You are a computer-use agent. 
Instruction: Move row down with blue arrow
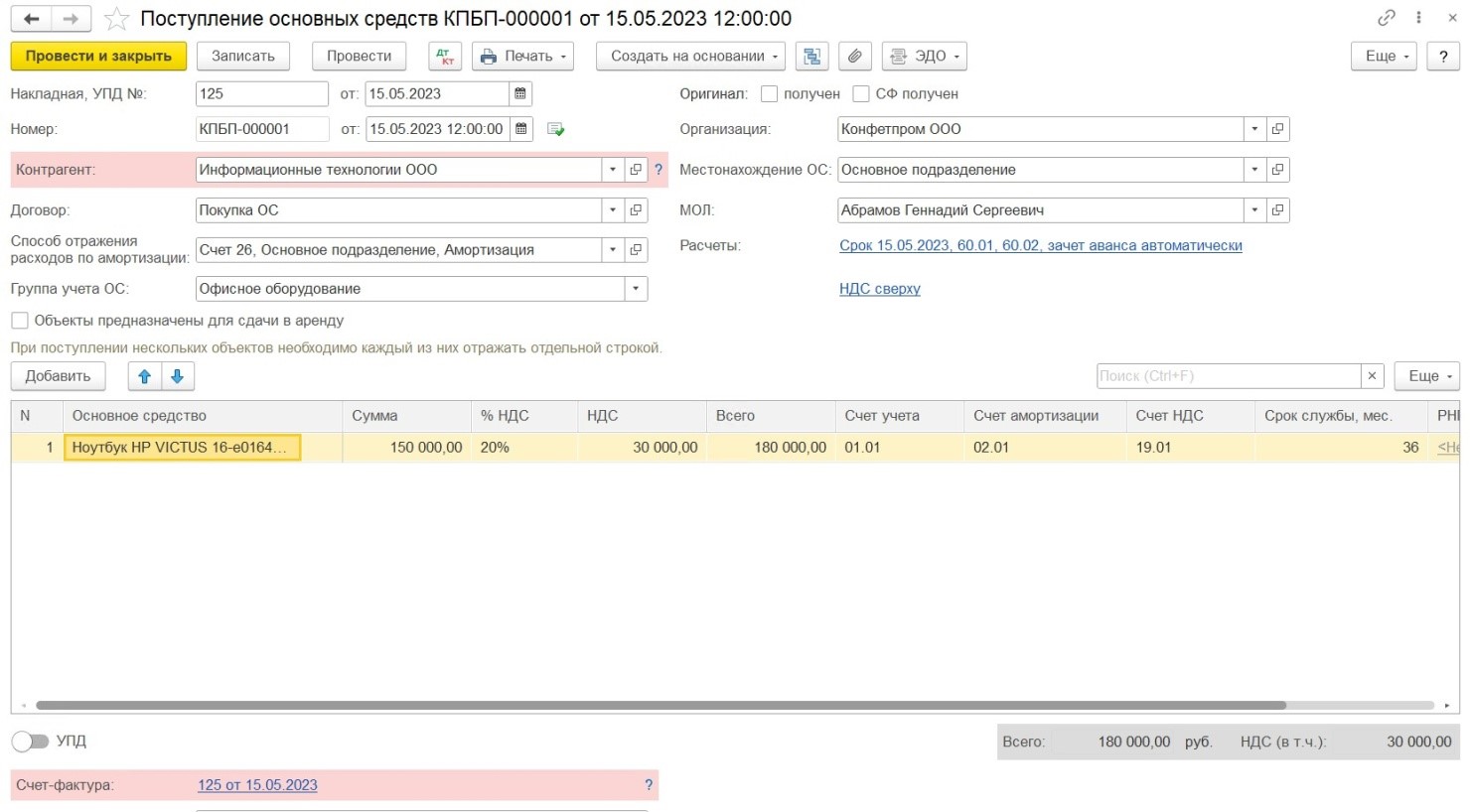pyautogui.click(x=178, y=376)
